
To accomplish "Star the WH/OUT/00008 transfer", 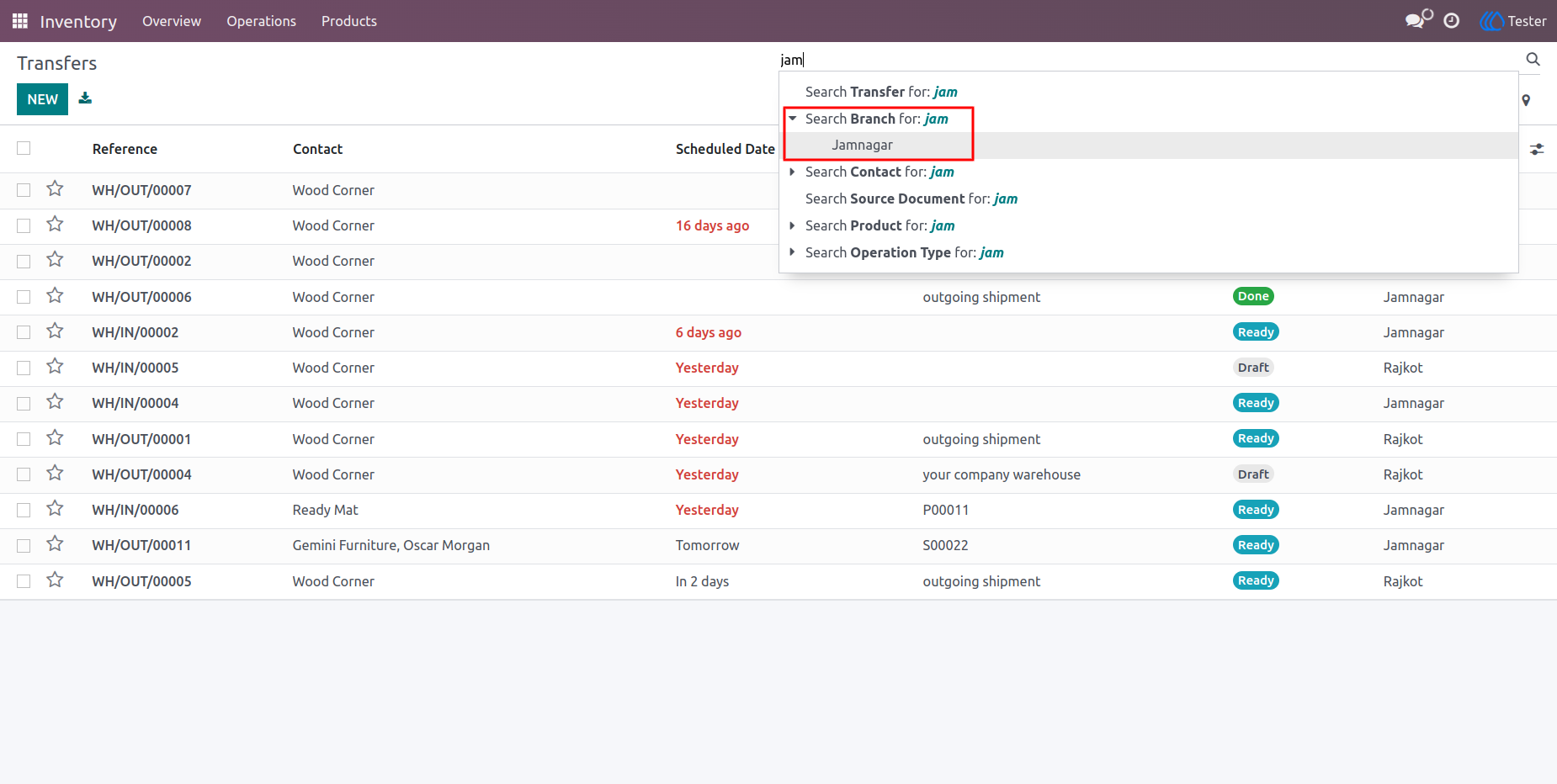I will point(56,225).
